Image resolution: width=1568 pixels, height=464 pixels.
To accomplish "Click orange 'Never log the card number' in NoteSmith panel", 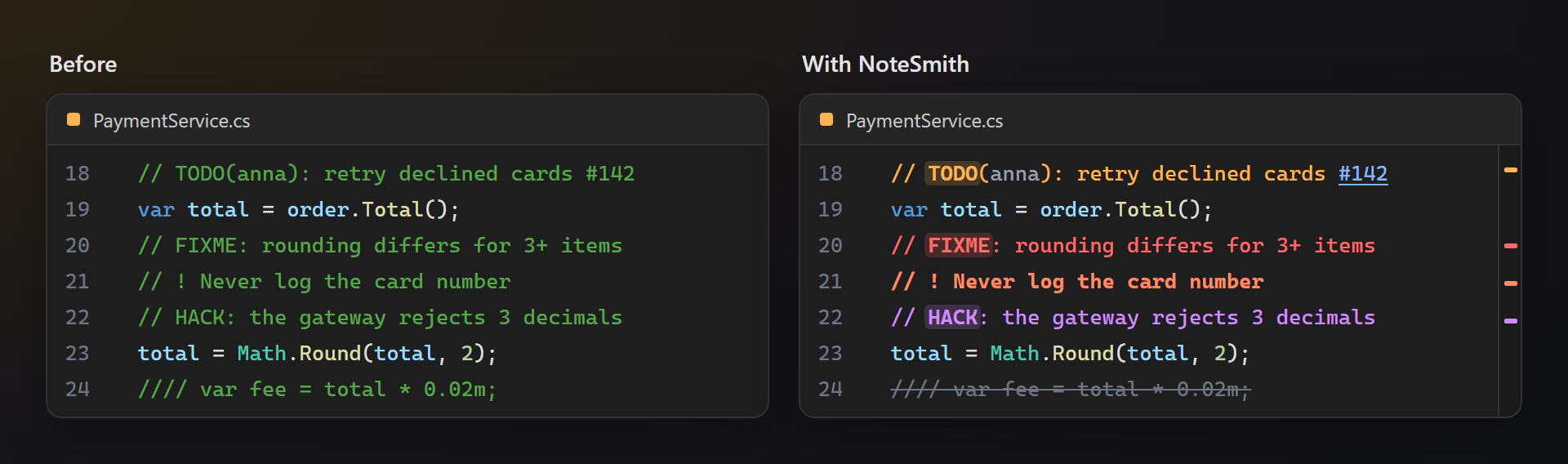I will point(1108,282).
